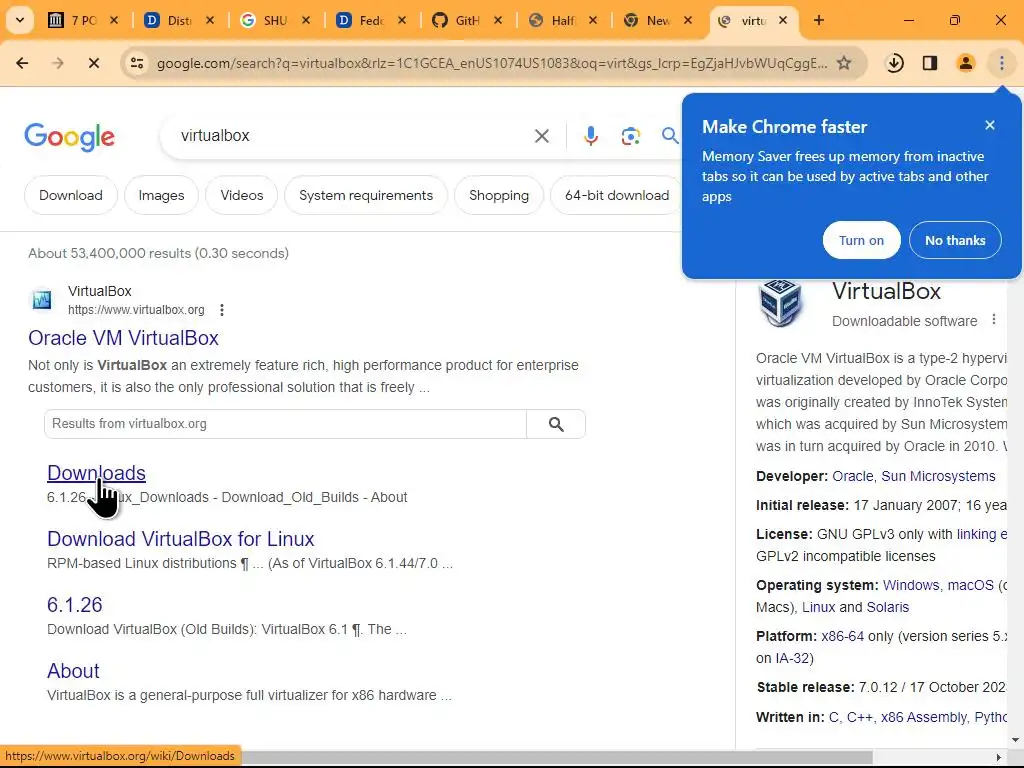The image size is (1024, 768).
Task: Switch to the 'New' browser tab
Action: coord(658,20)
